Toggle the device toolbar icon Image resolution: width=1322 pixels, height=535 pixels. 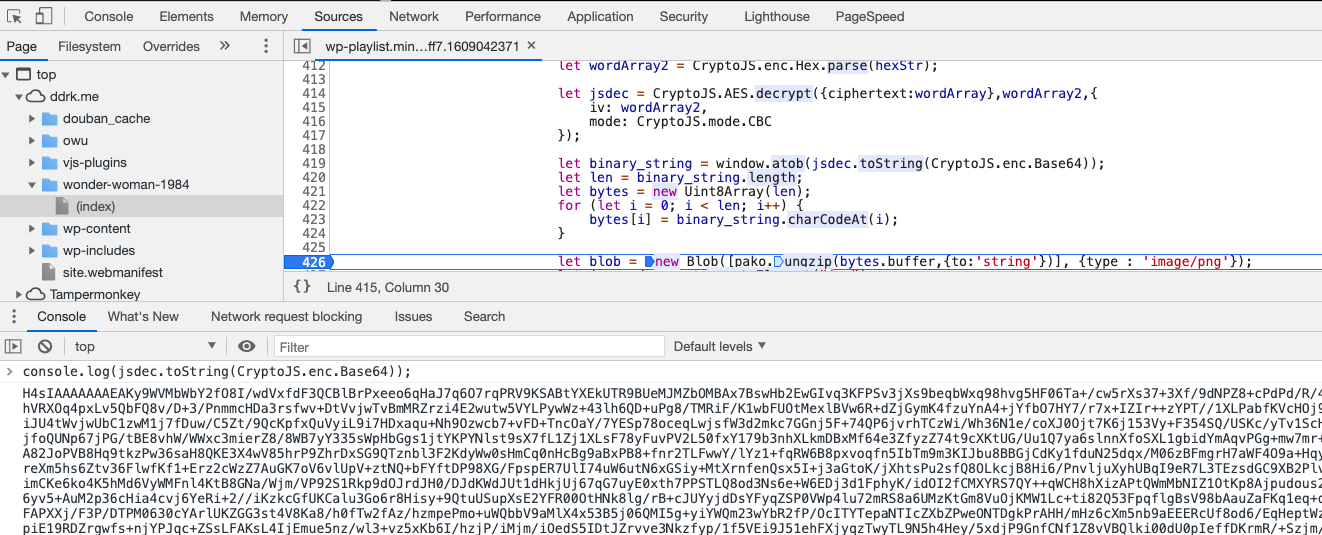click(44, 16)
